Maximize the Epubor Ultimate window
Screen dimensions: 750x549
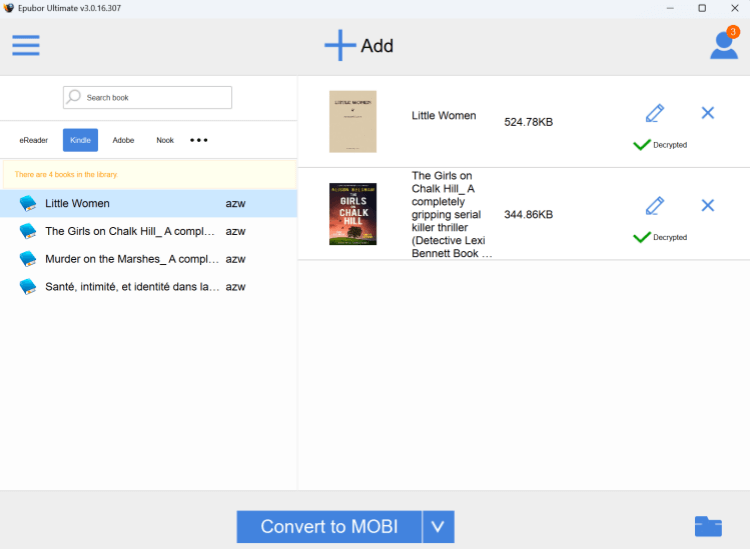[x=702, y=8]
